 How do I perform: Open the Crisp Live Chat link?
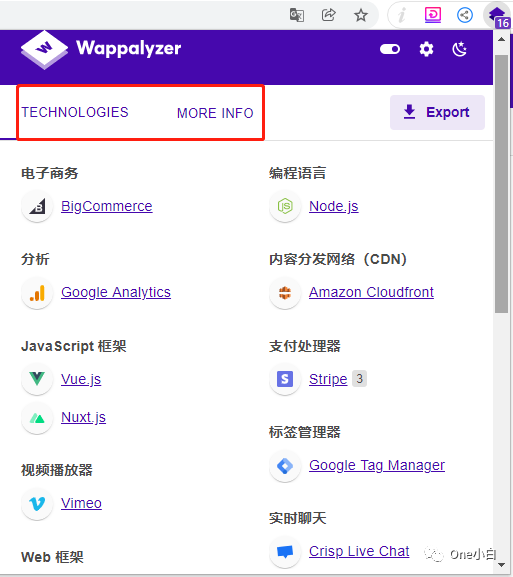tap(359, 551)
